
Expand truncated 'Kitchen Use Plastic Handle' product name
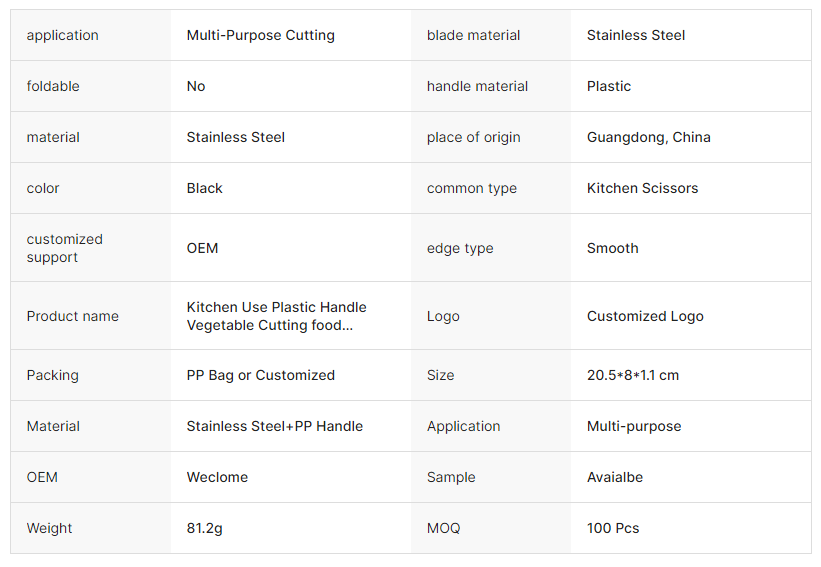(276, 316)
